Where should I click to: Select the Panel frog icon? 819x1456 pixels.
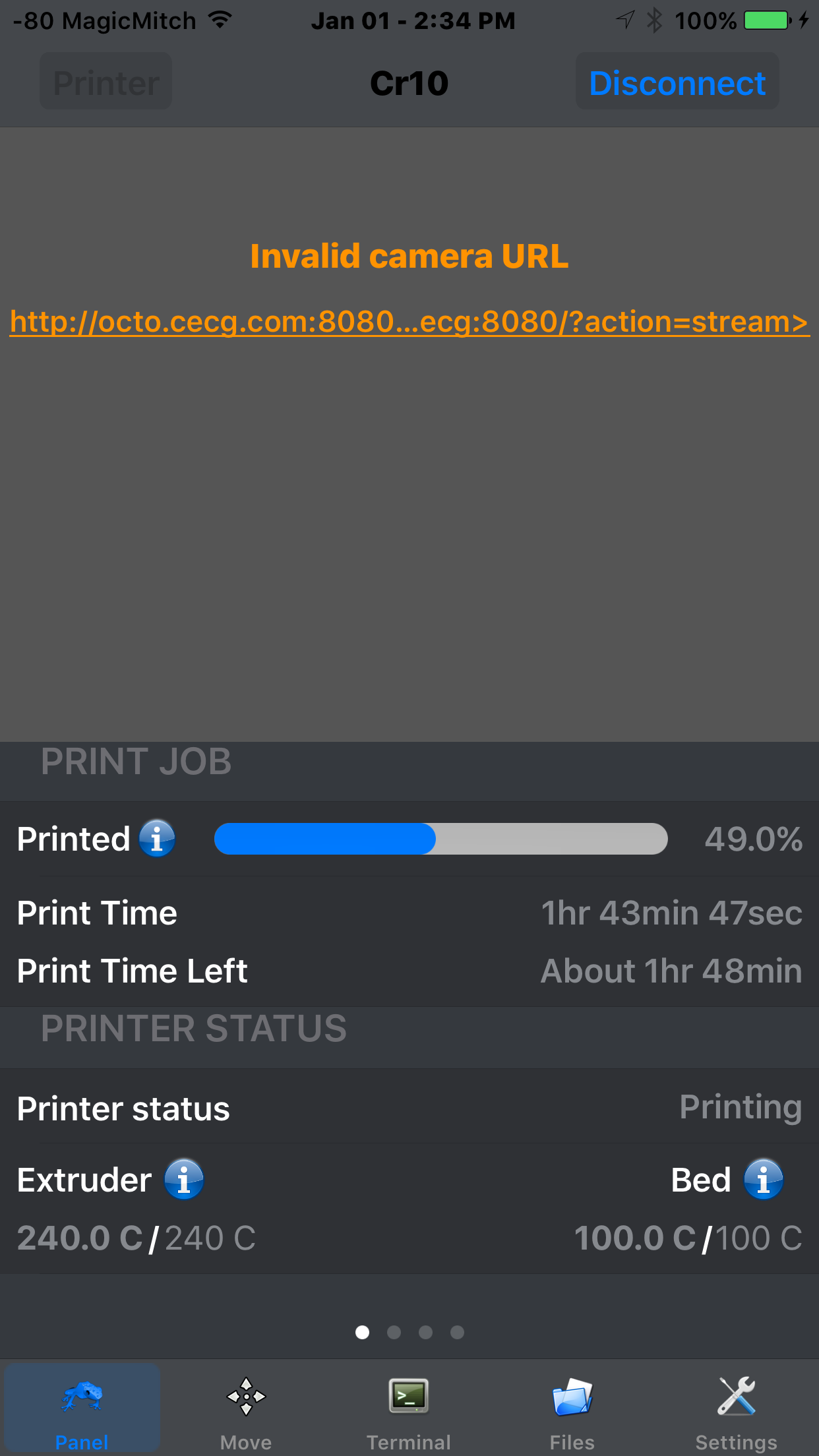tap(82, 1396)
